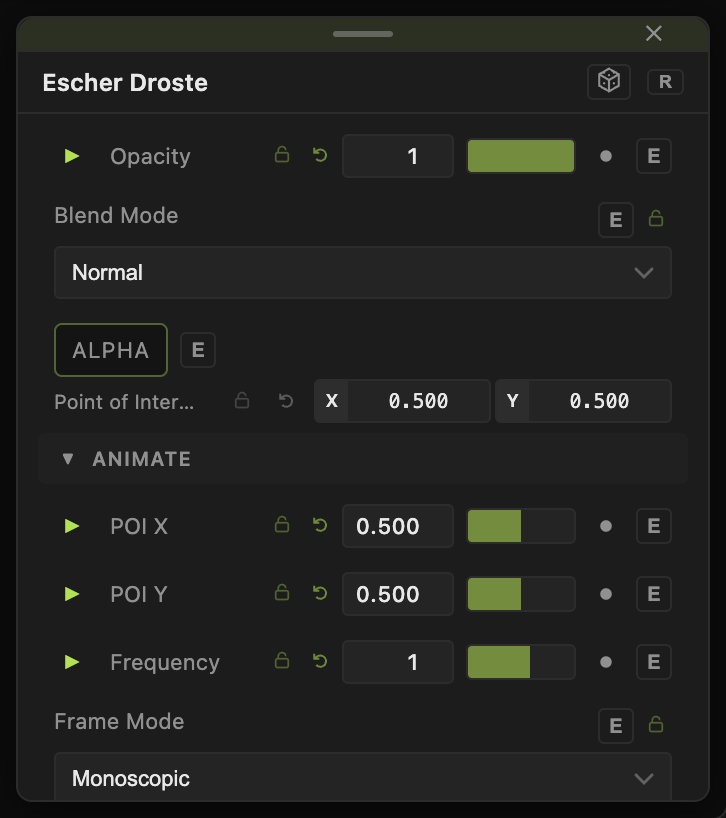Screen dimensions: 726x818
Task: Toggle the ALPHA button
Action: coord(111,350)
